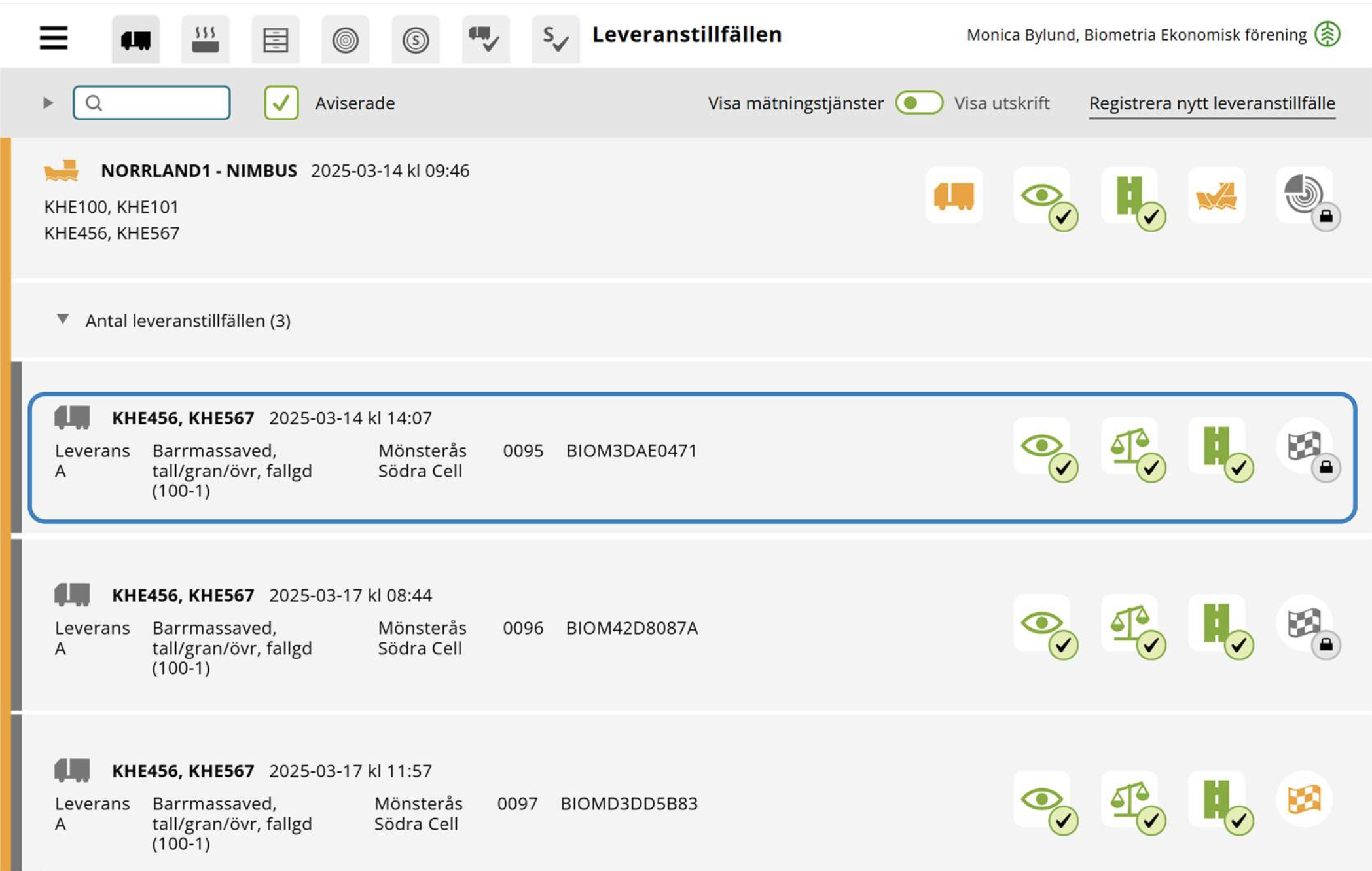This screenshot has width=1372, height=871.
Task: Collapse Antal leveranstillfällen (3) list
Action: tap(63, 320)
